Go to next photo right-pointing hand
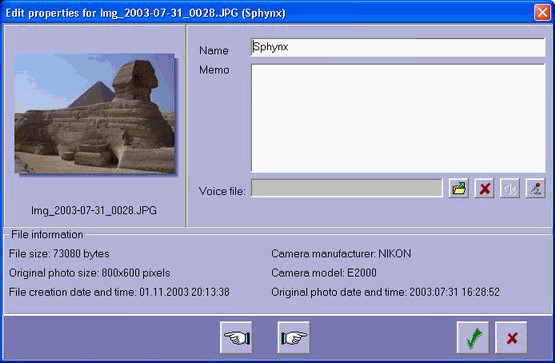Screen dimensions: 555x363 tap(293, 337)
